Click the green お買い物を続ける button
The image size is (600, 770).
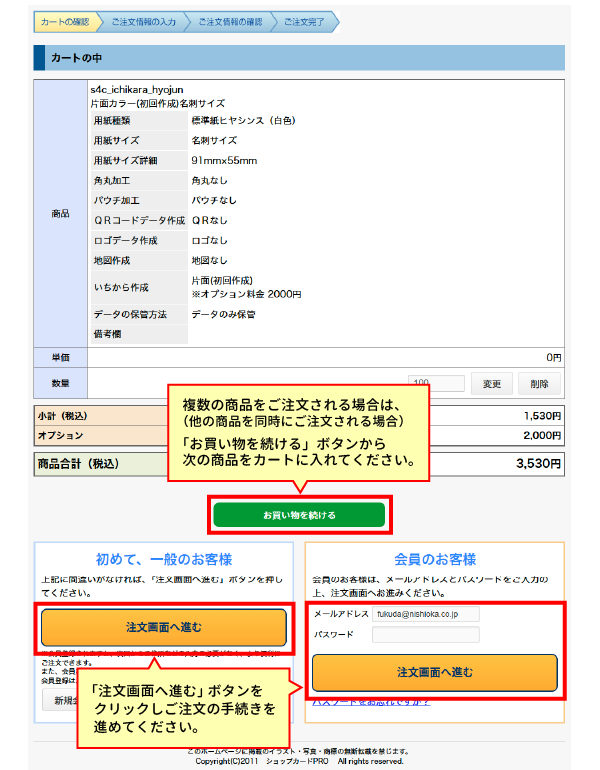click(299, 515)
